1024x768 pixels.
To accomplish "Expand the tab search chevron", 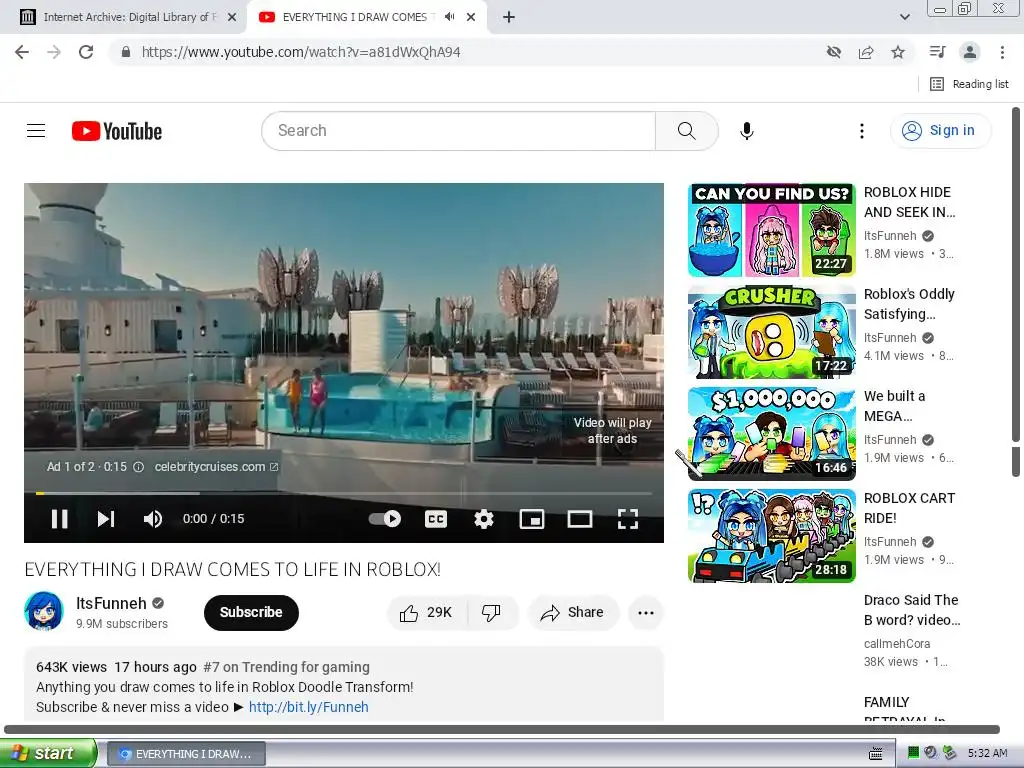I will pos(904,17).
